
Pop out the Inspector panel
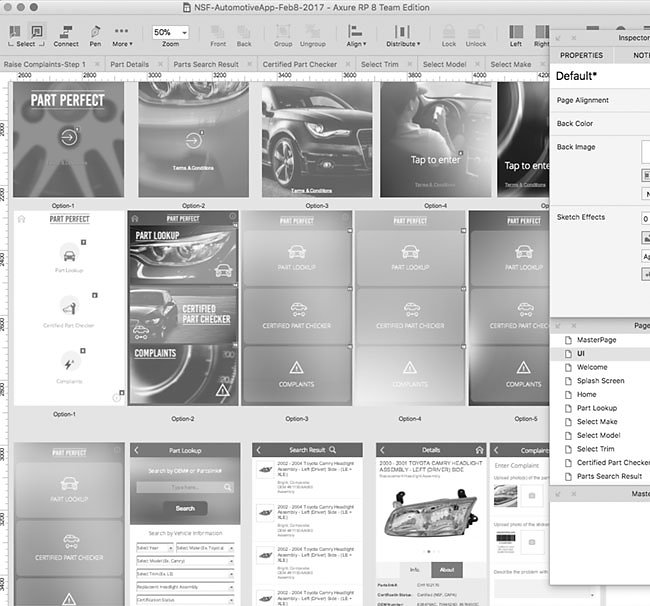coord(558,38)
